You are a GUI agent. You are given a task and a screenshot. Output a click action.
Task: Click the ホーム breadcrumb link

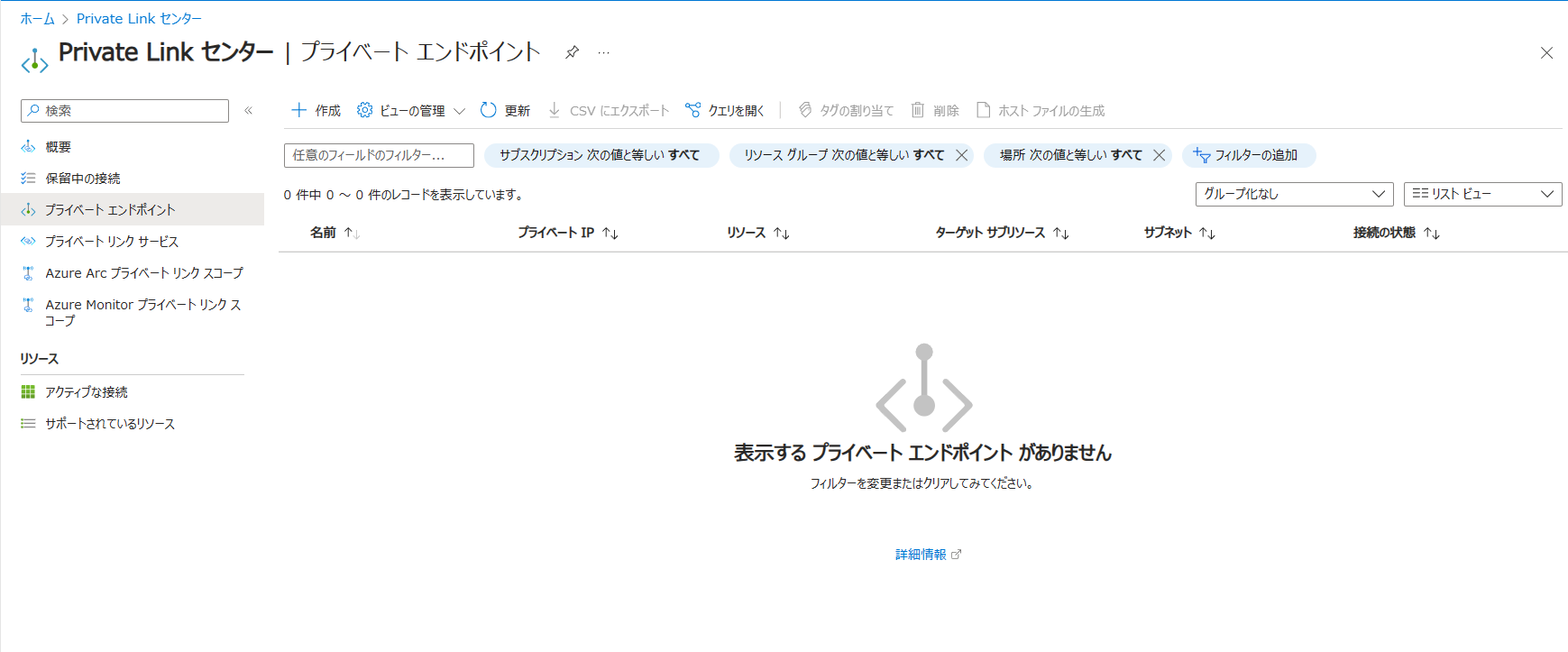tap(37, 18)
